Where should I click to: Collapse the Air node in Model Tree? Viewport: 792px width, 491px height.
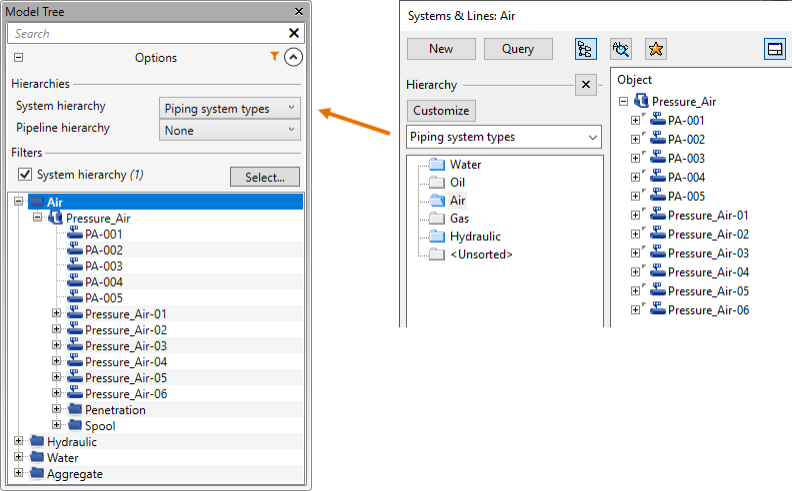click(x=19, y=201)
